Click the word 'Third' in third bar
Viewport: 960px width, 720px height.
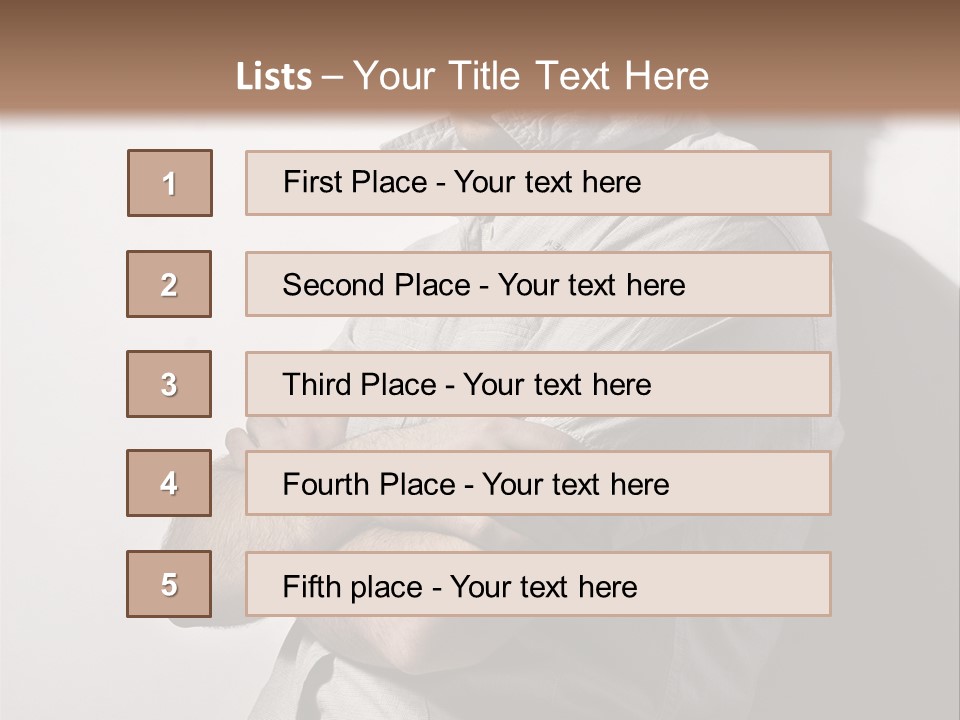[x=316, y=384]
